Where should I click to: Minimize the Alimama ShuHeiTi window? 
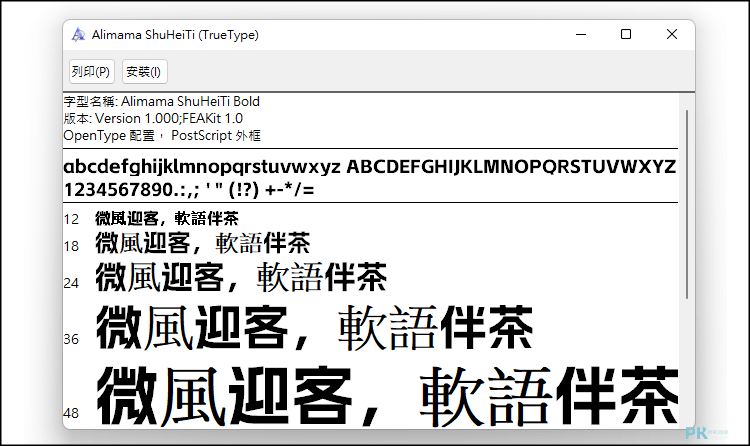pyautogui.click(x=581, y=34)
